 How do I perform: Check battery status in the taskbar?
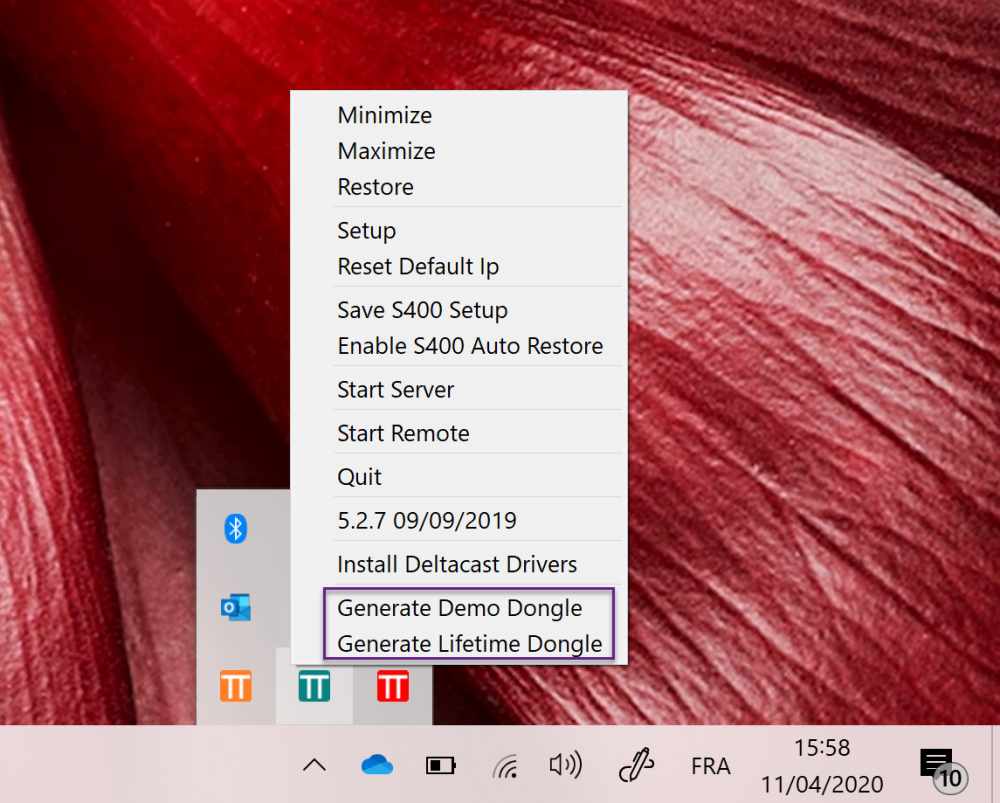(440, 765)
